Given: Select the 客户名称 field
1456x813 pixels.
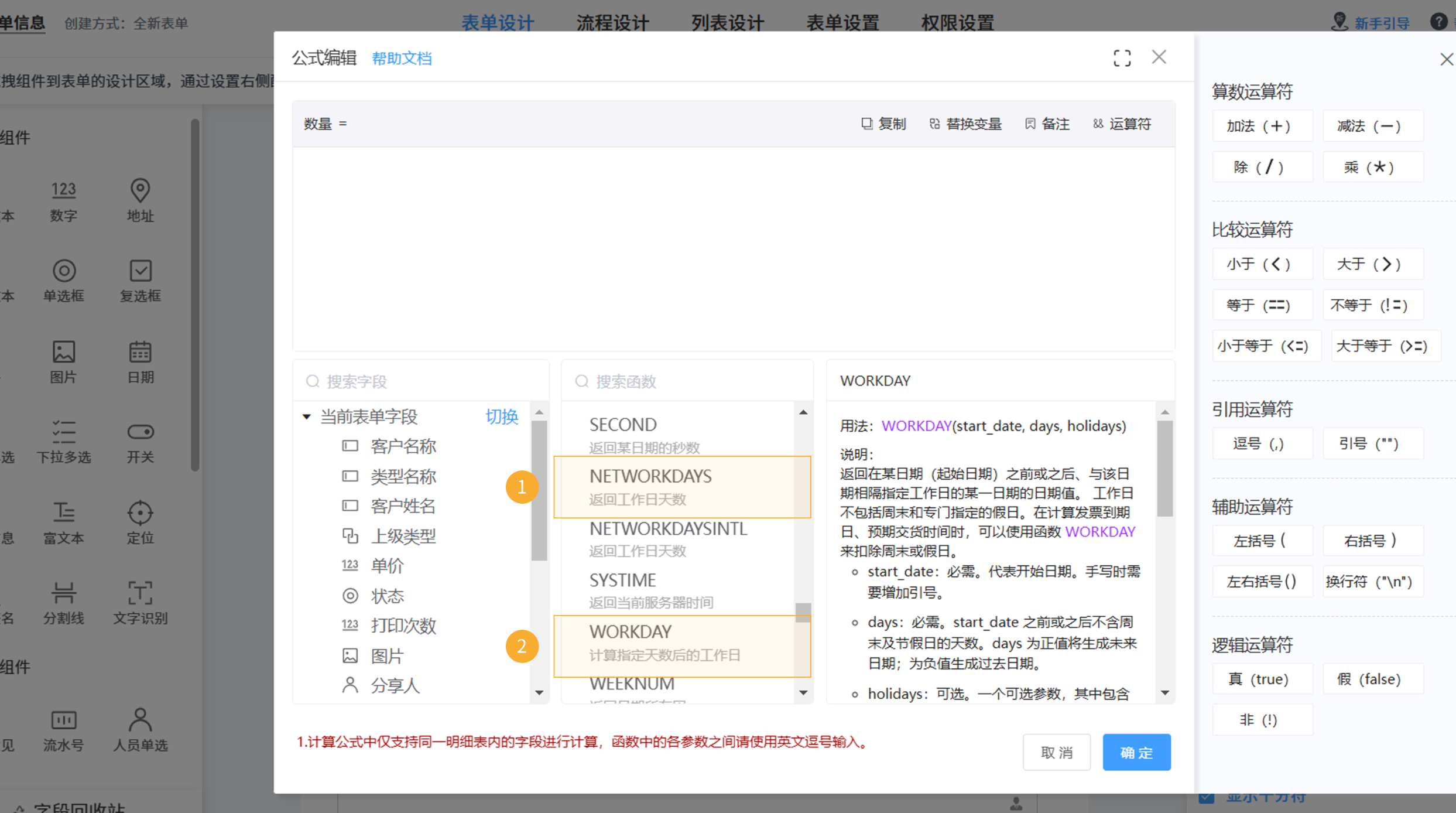Looking at the screenshot, I should pos(403,446).
